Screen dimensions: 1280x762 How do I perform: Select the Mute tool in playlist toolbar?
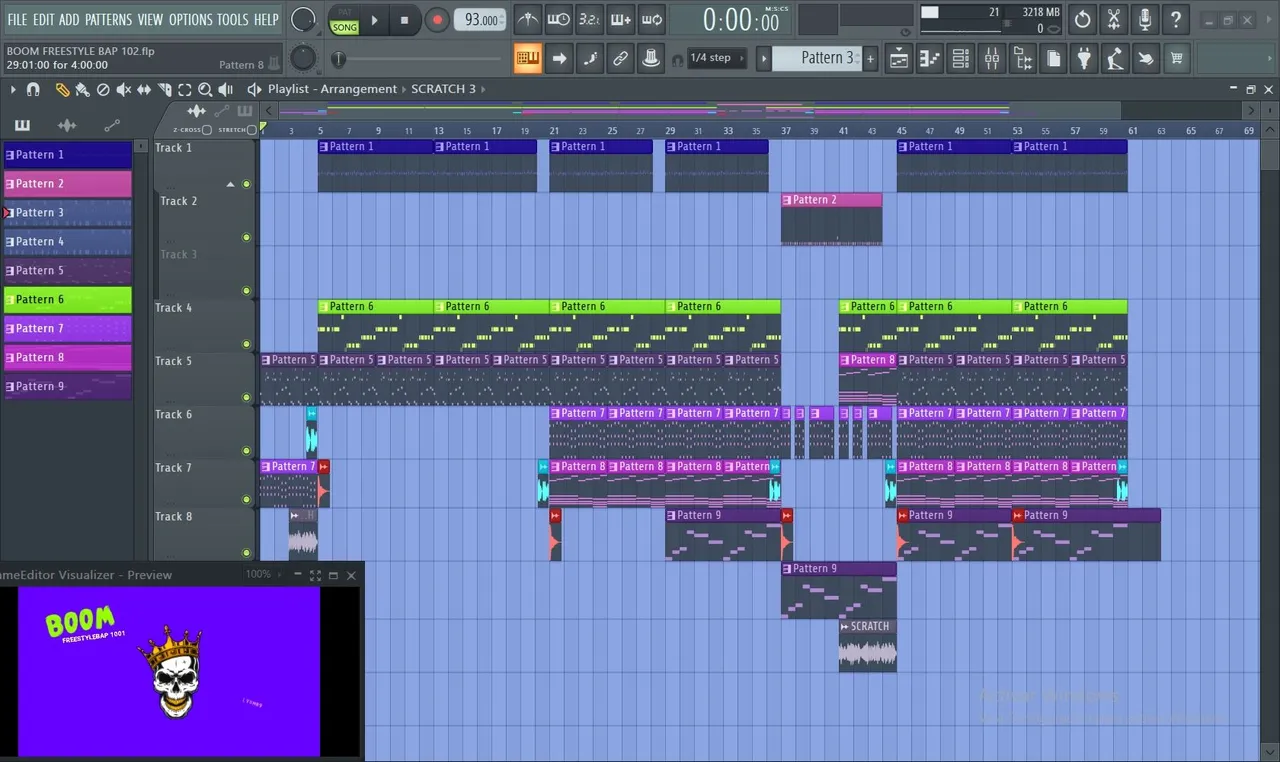[x=124, y=89]
